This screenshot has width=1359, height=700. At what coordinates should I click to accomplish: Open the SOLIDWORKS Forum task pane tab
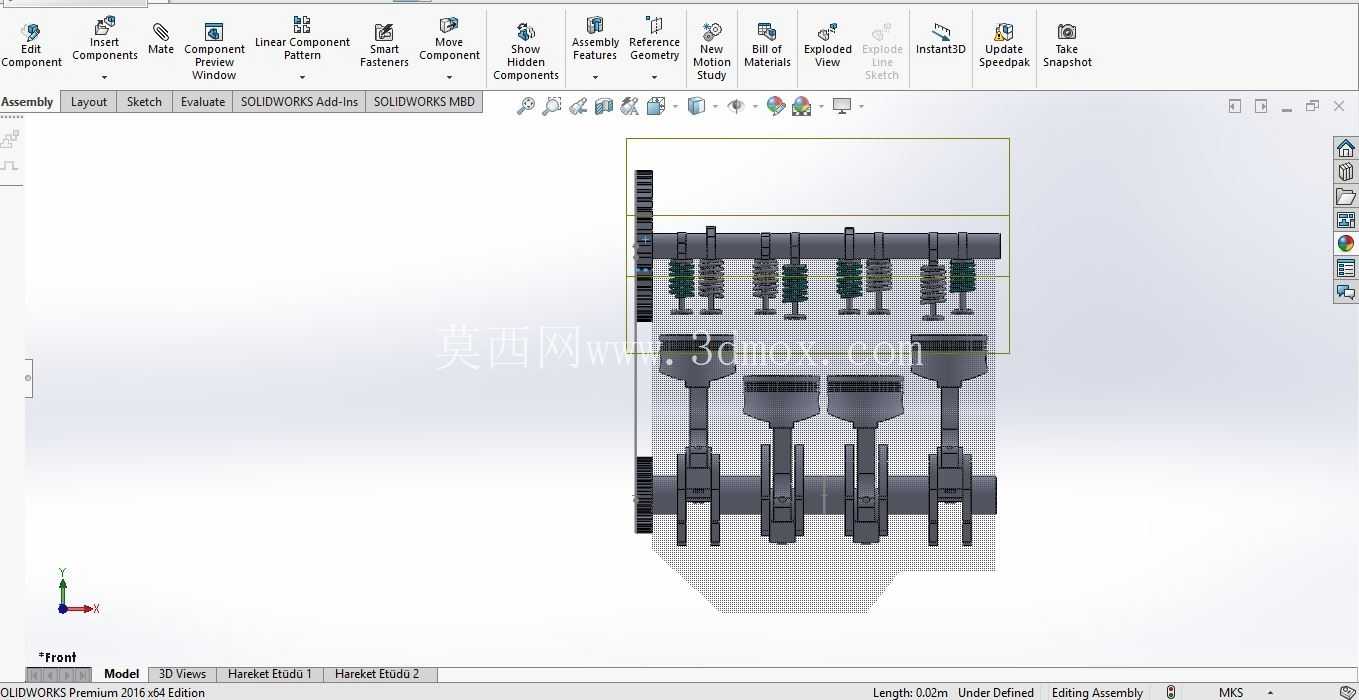(1346, 292)
